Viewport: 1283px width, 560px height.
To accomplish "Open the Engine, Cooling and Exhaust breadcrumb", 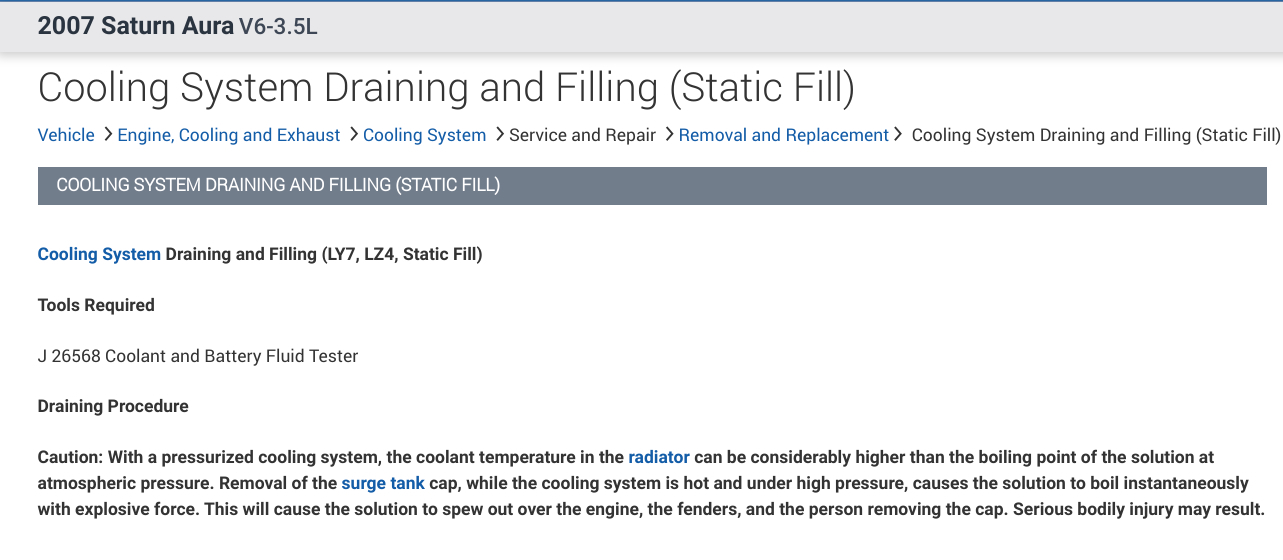I will coord(229,135).
